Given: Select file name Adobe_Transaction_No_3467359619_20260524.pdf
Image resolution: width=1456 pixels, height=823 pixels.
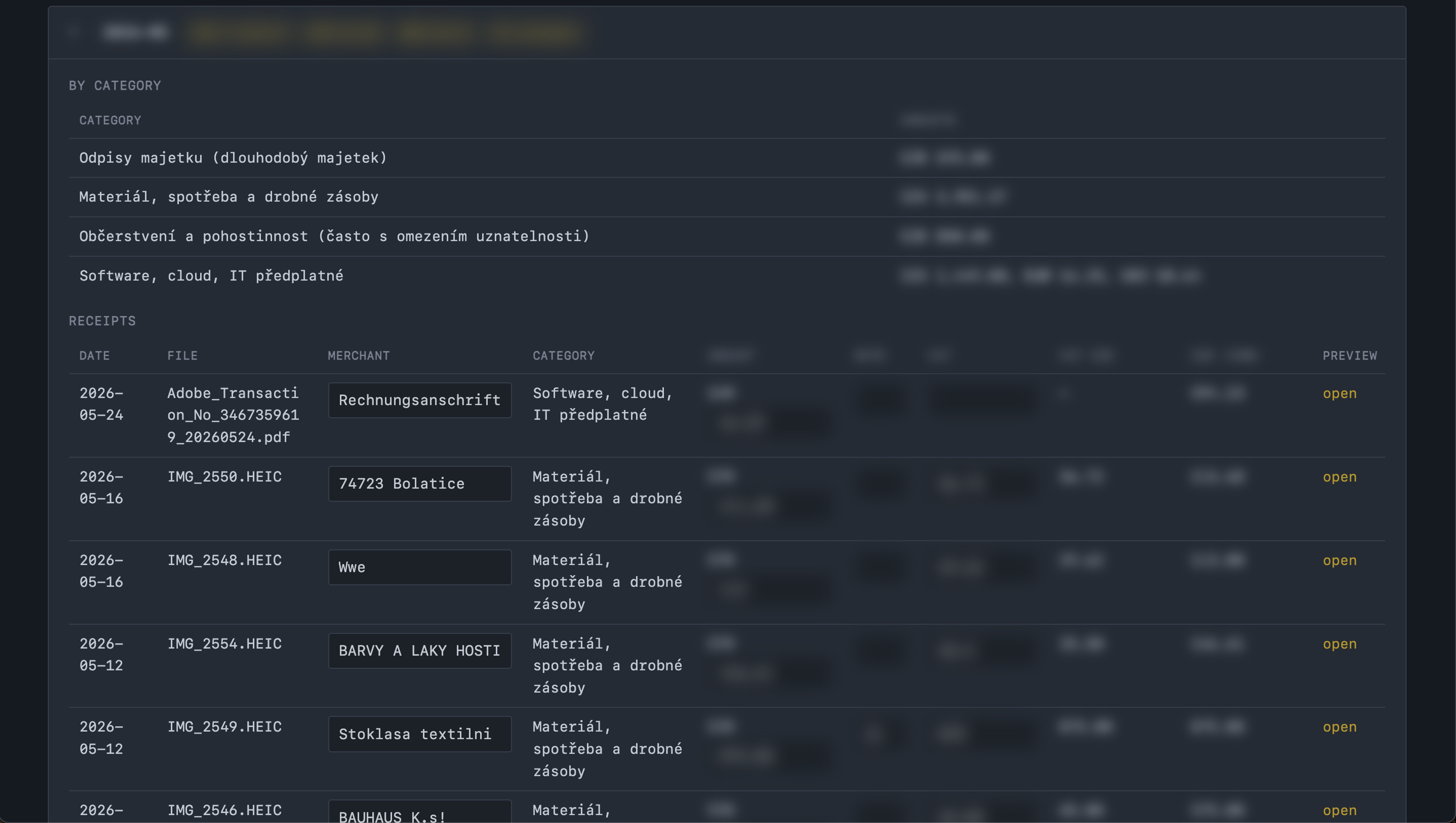Looking at the screenshot, I should [x=233, y=415].
